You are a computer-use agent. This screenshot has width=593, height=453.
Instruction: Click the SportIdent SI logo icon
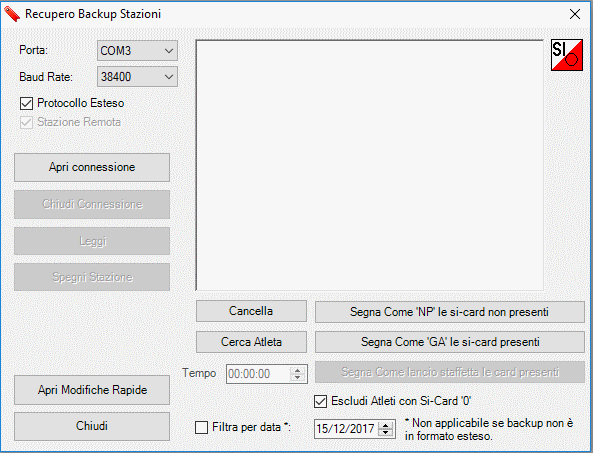(x=567, y=55)
